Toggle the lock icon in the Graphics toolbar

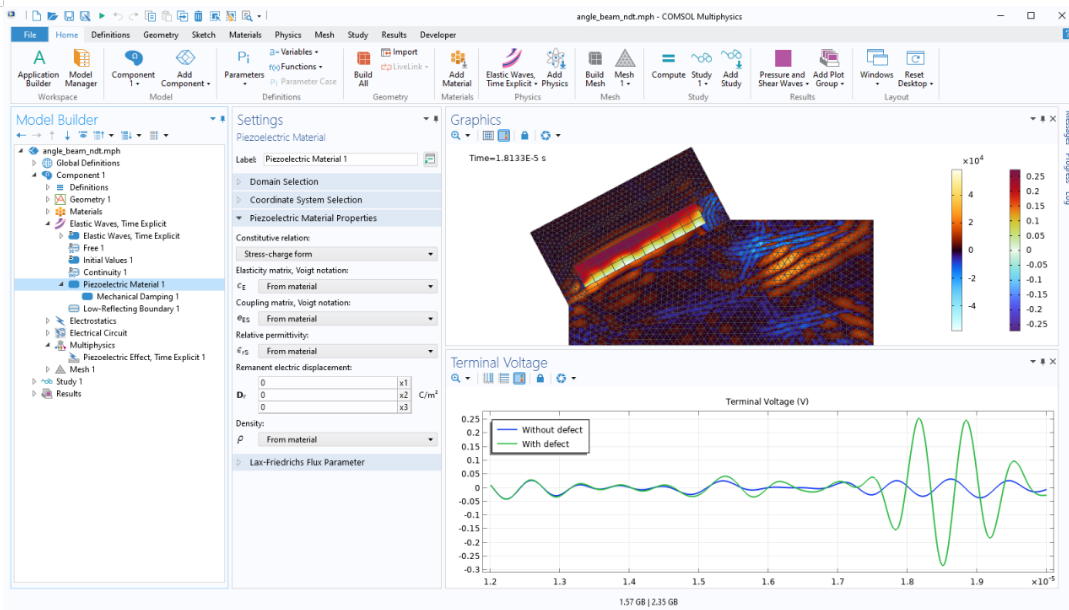tap(524, 136)
